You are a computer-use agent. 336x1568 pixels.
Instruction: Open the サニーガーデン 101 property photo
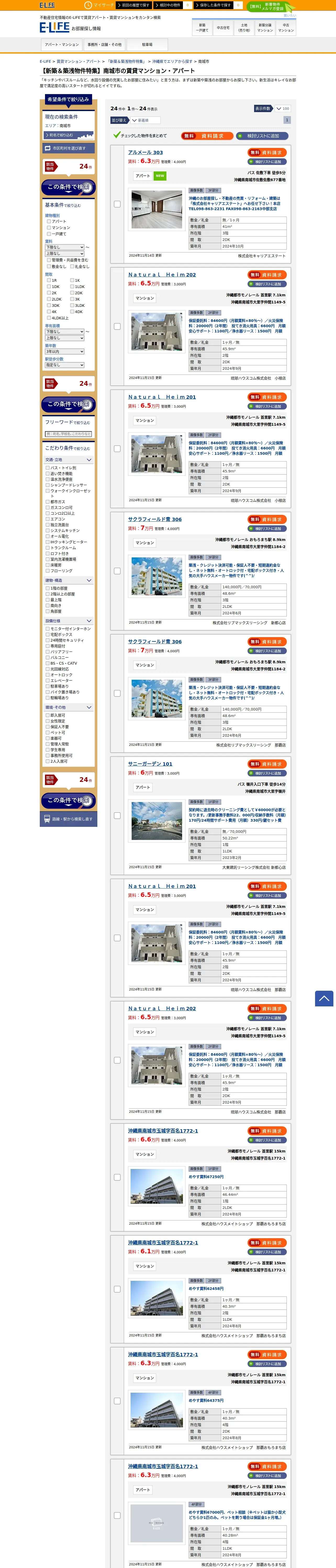pos(157,821)
